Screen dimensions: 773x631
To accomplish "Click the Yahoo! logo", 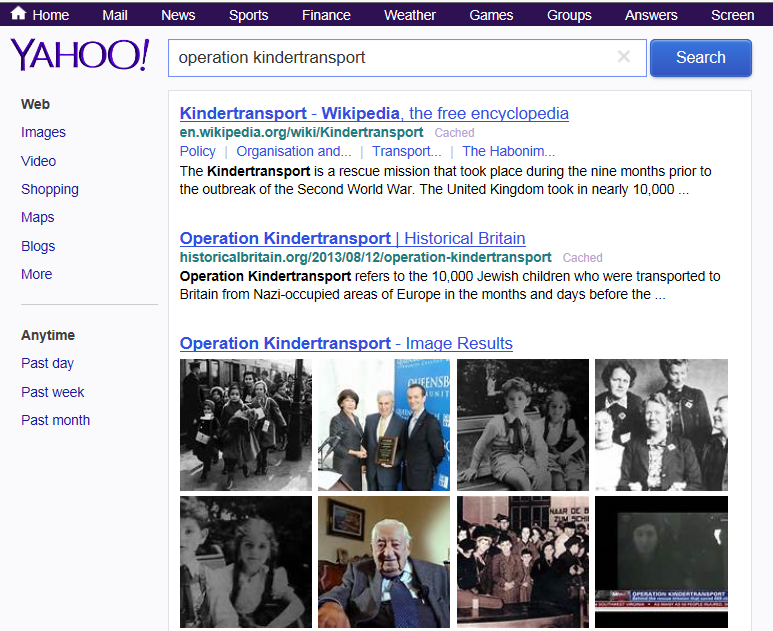I will pyautogui.click(x=79, y=56).
